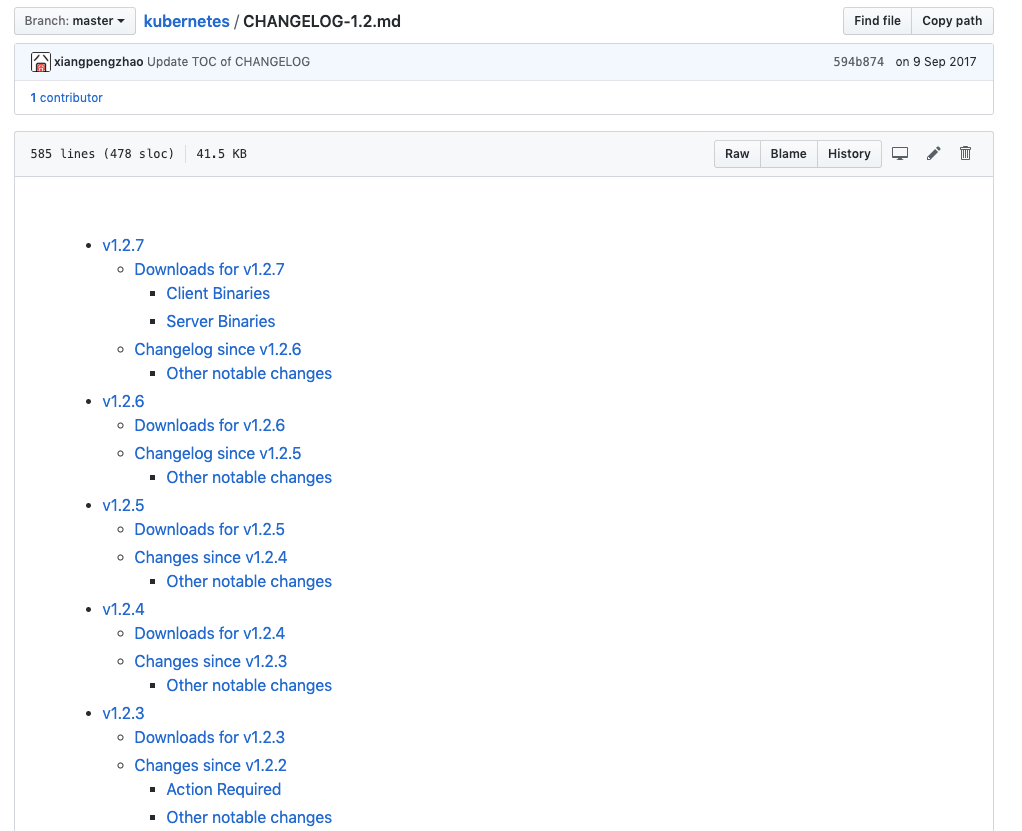Jump to the v1.2.3 section

point(123,713)
